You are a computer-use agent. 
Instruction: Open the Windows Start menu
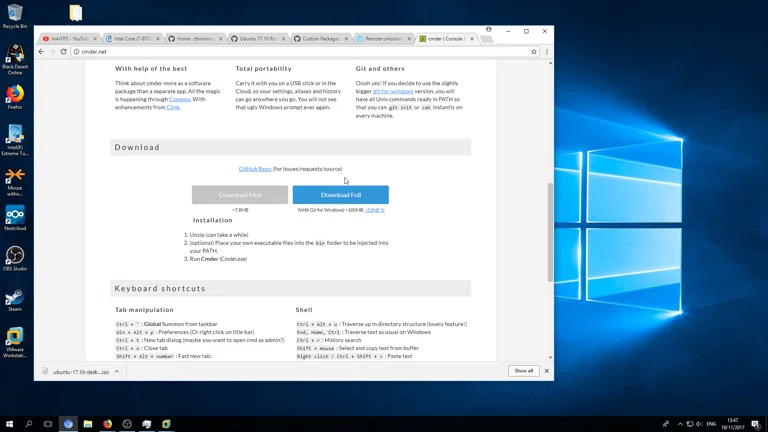(9, 424)
